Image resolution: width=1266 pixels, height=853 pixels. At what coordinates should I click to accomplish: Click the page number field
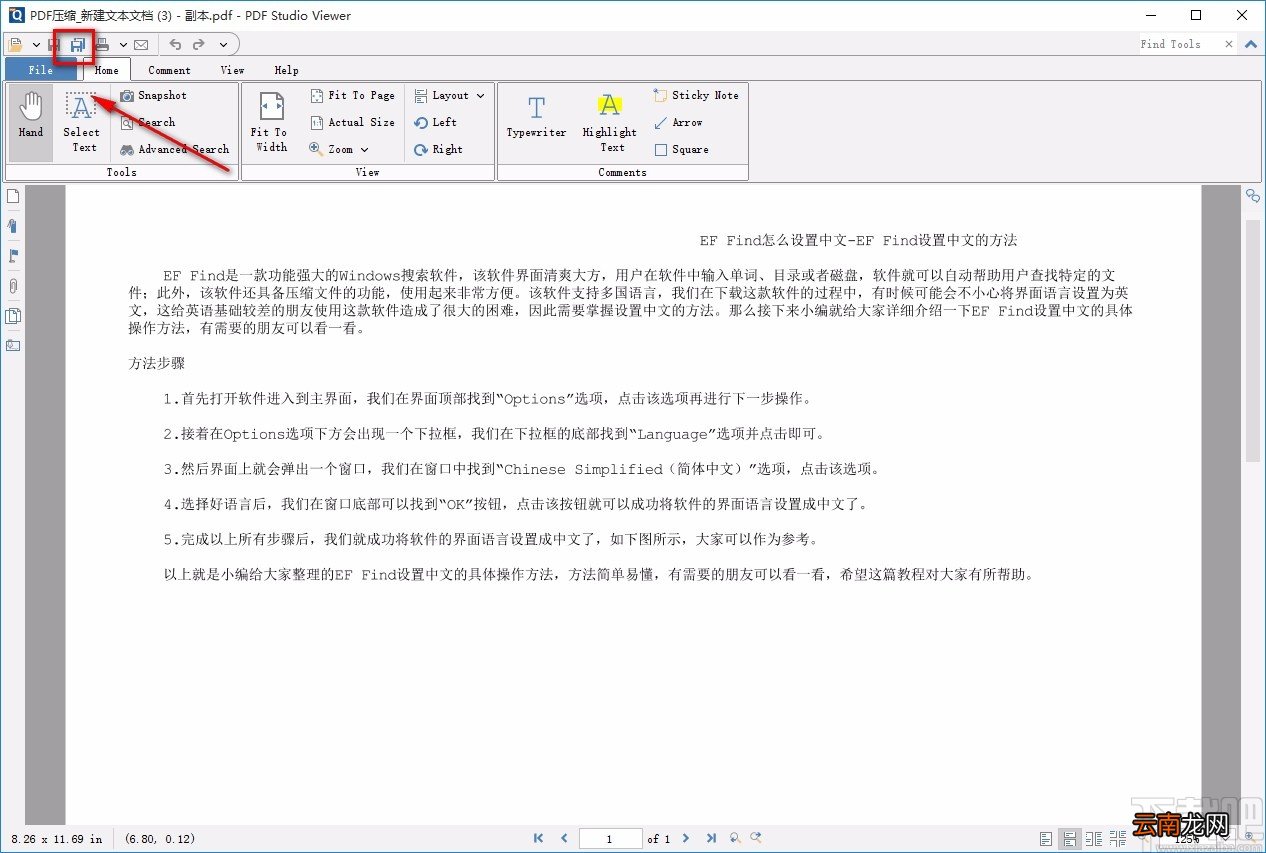coord(610,839)
